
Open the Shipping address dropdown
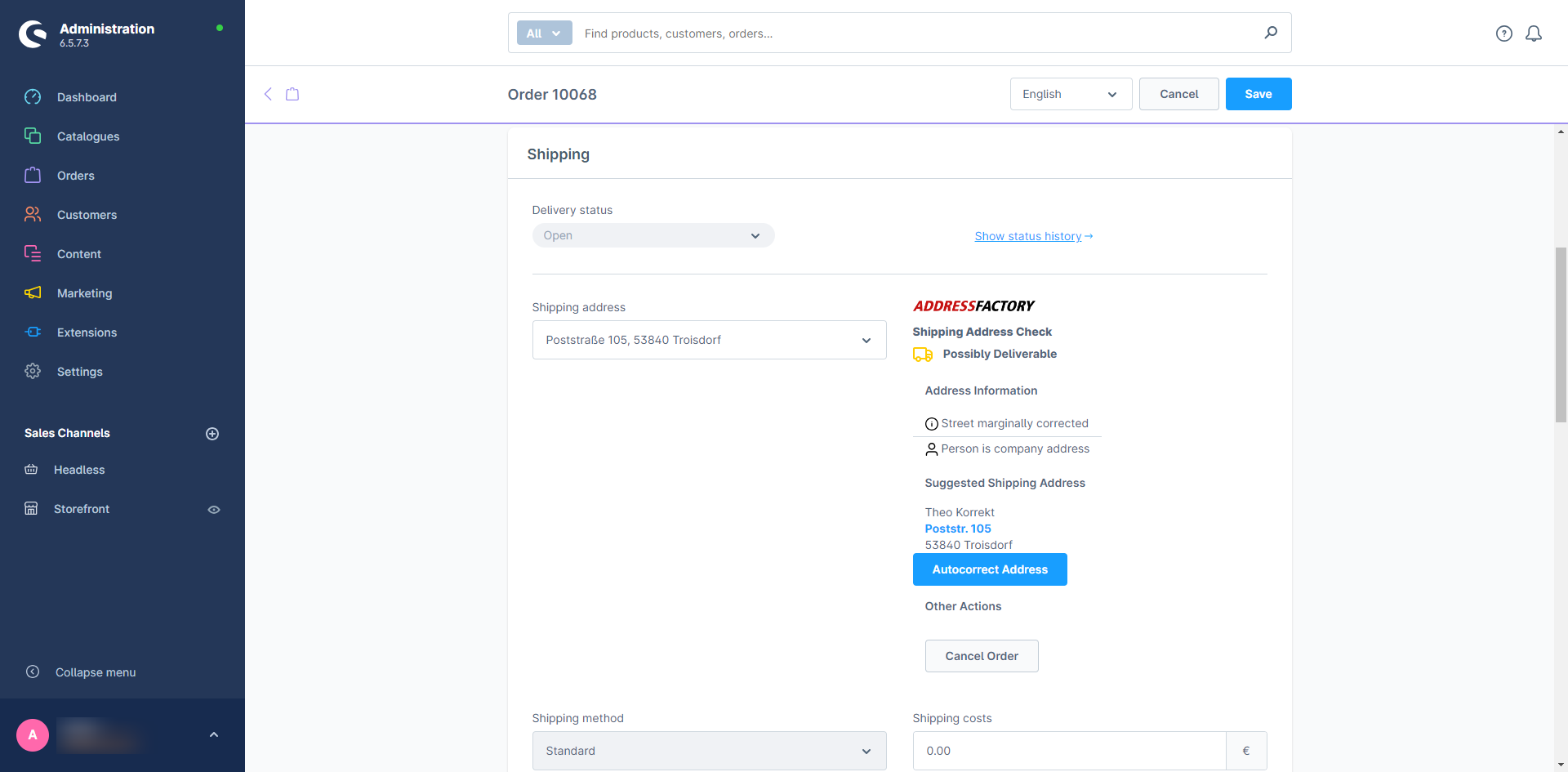[709, 340]
